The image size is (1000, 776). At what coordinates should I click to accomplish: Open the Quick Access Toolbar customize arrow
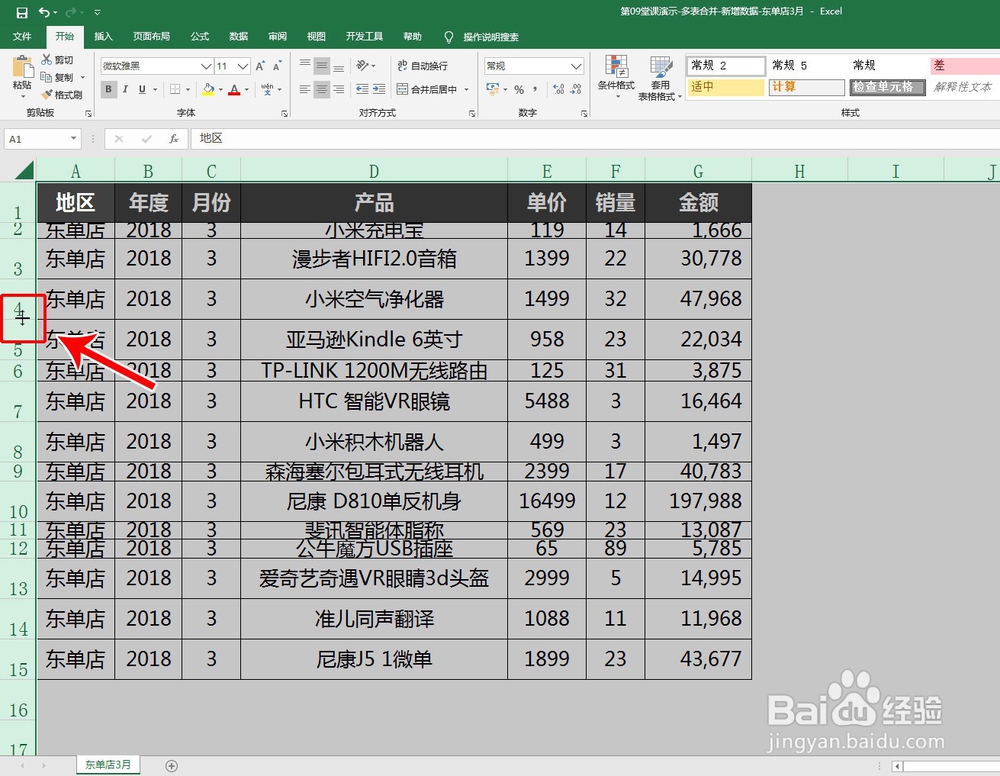pyautogui.click(x=97, y=12)
